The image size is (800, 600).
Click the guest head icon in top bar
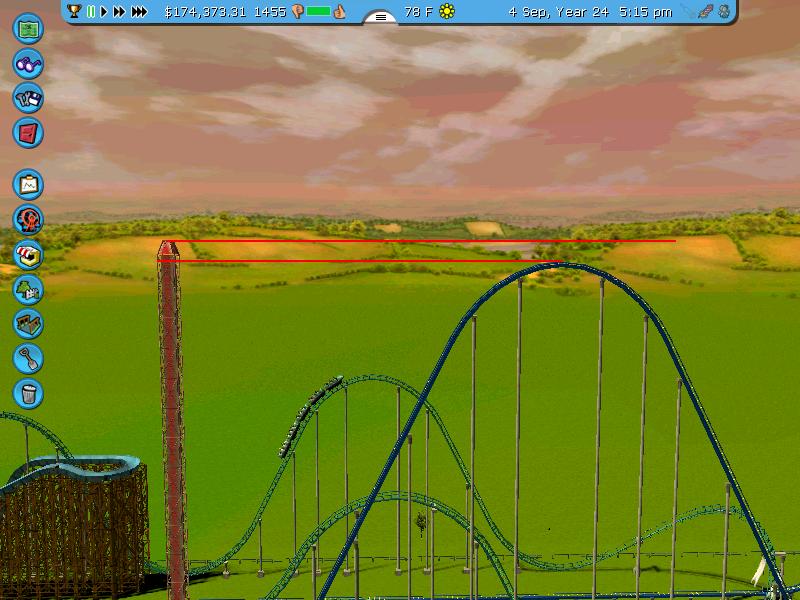(724, 11)
